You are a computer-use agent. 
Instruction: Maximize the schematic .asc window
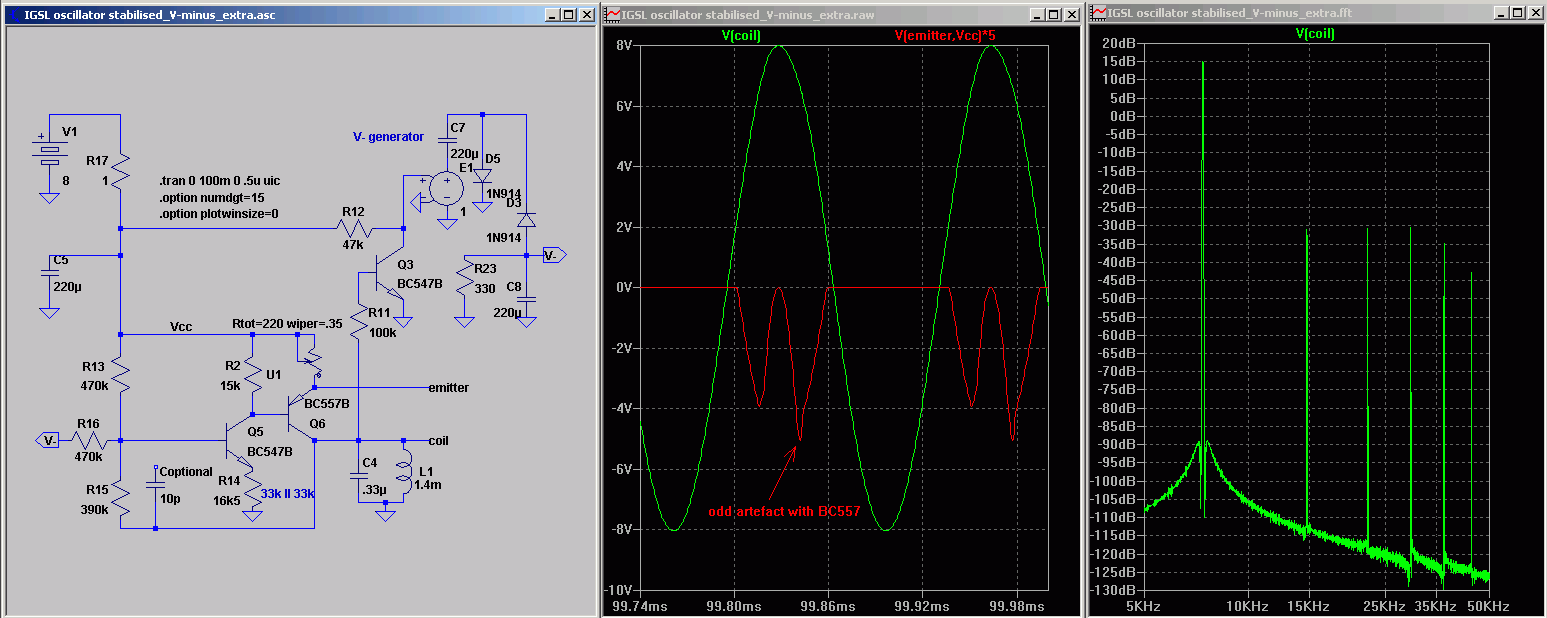pyautogui.click(x=568, y=15)
